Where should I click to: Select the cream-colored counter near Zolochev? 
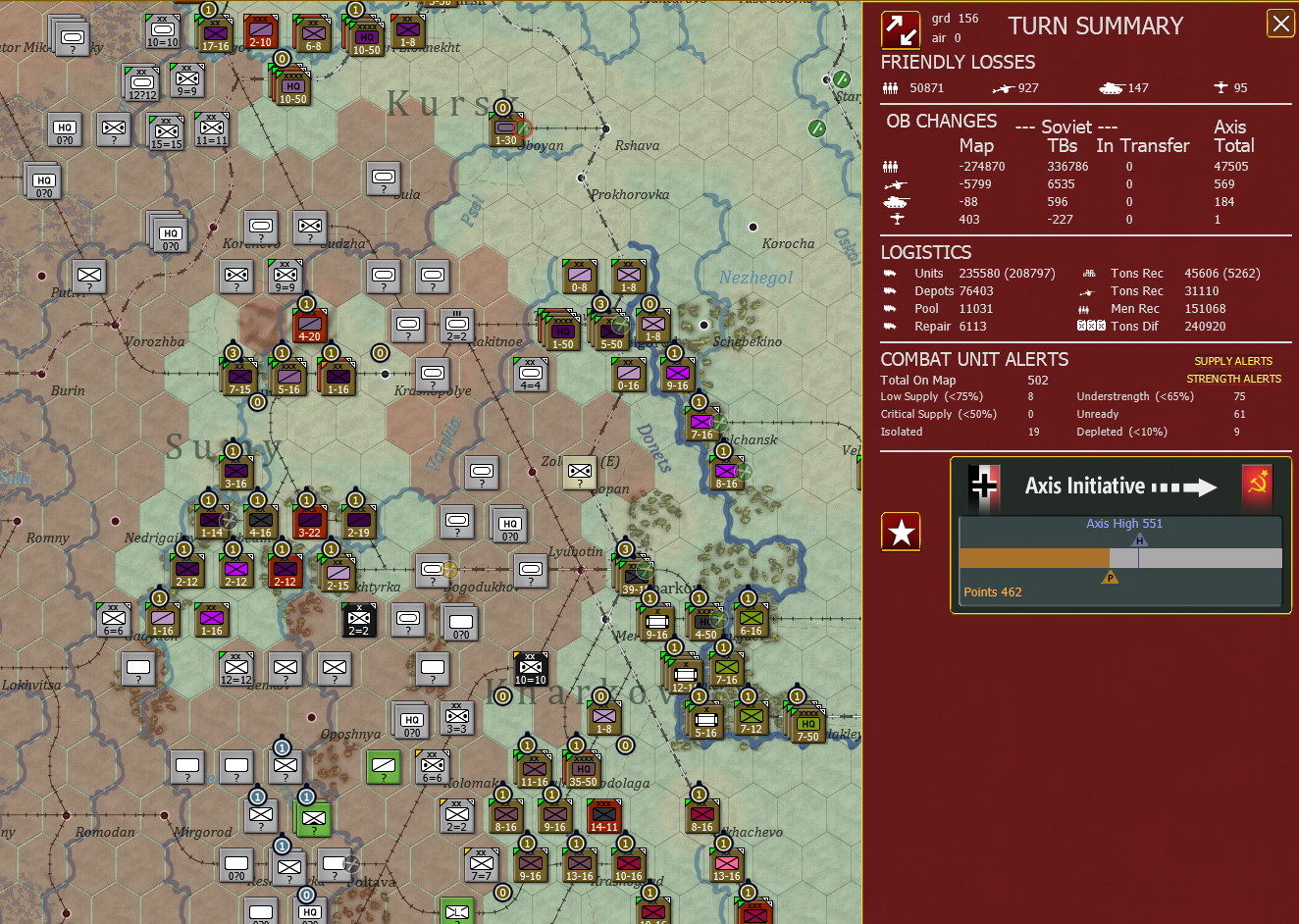(x=579, y=472)
